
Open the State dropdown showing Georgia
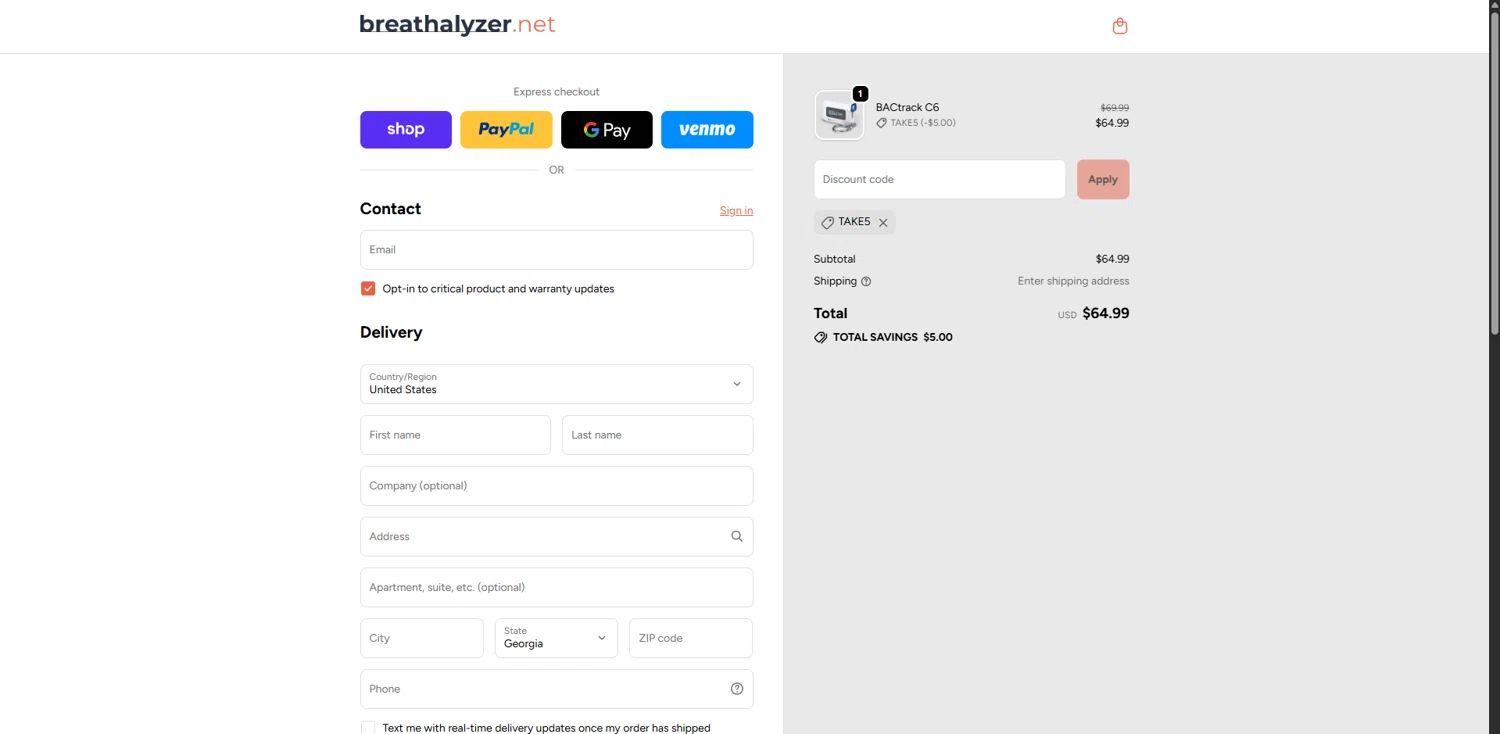click(556, 638)
